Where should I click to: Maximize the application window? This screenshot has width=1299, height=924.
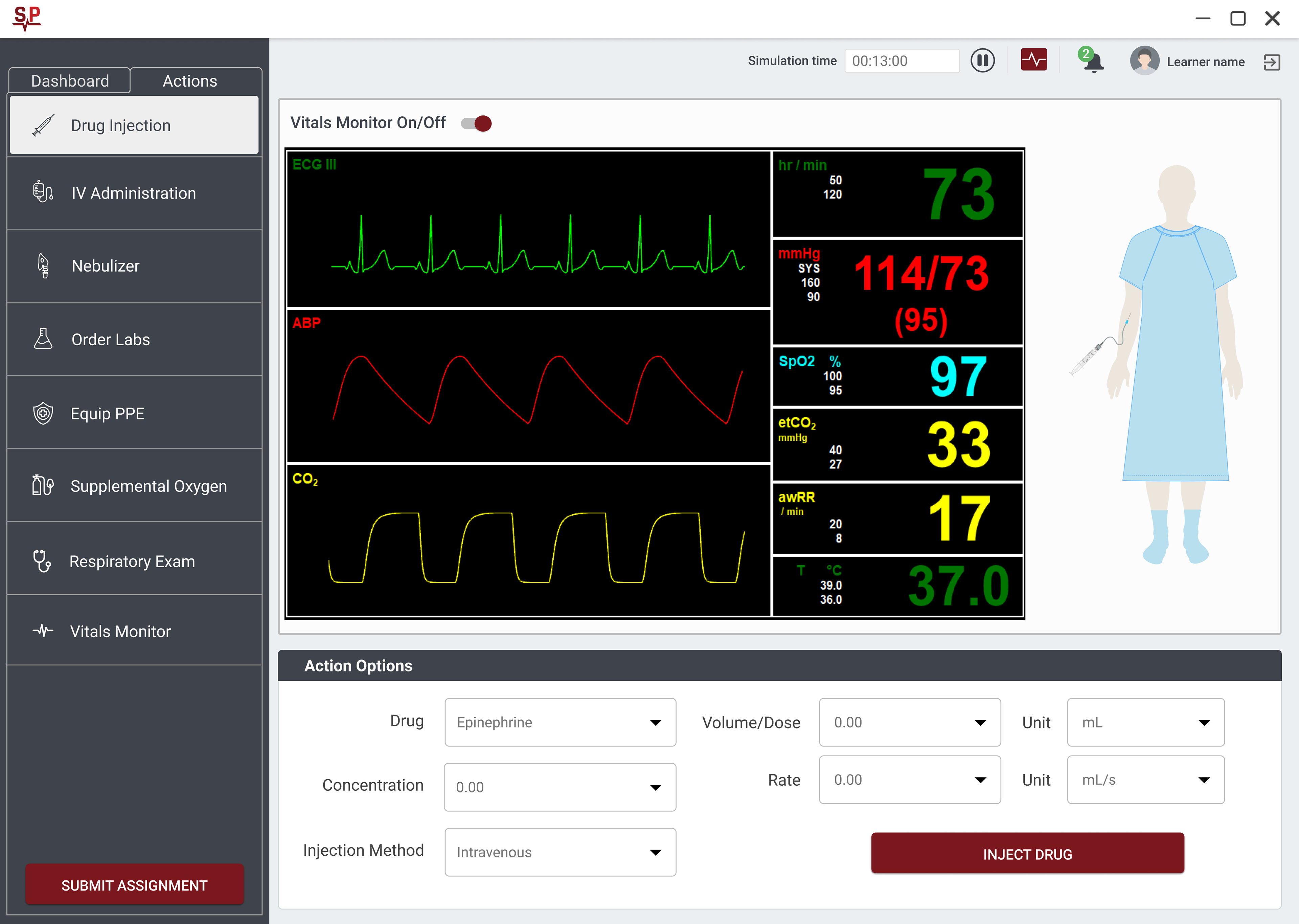point(1237,18)
